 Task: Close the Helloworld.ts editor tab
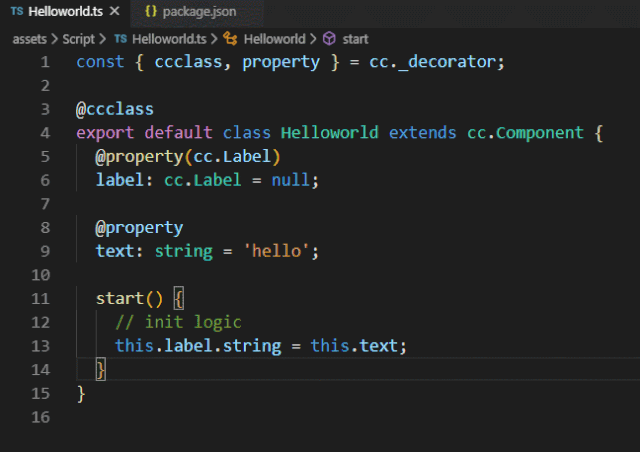coord(115,12)
